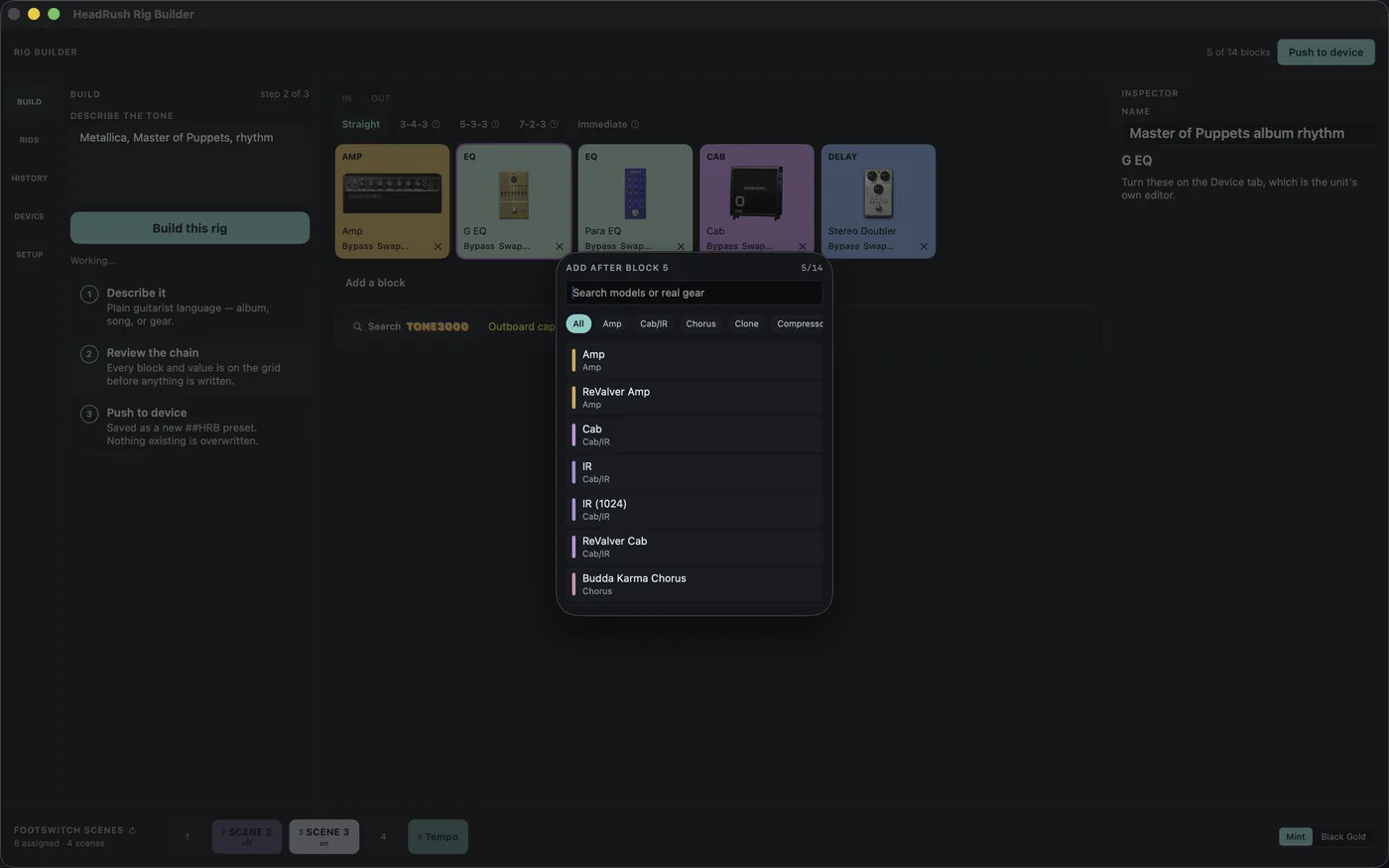Remove the G EQ block with its X icon
Viewport: 1389px width, 868px height.
559,246
